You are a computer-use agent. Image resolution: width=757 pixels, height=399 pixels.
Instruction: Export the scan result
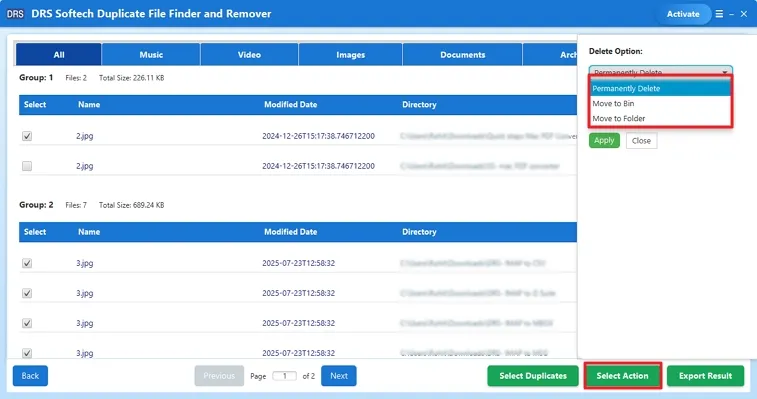click(x=705, y=376)
